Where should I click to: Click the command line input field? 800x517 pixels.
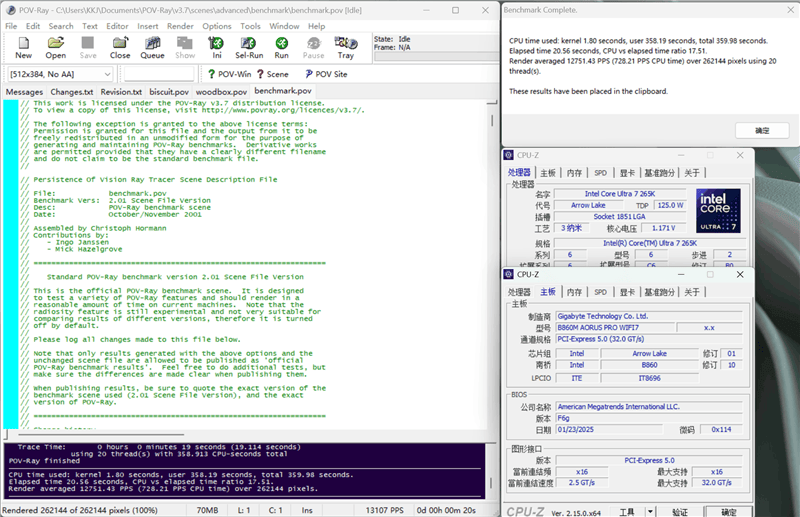point(159,74)
